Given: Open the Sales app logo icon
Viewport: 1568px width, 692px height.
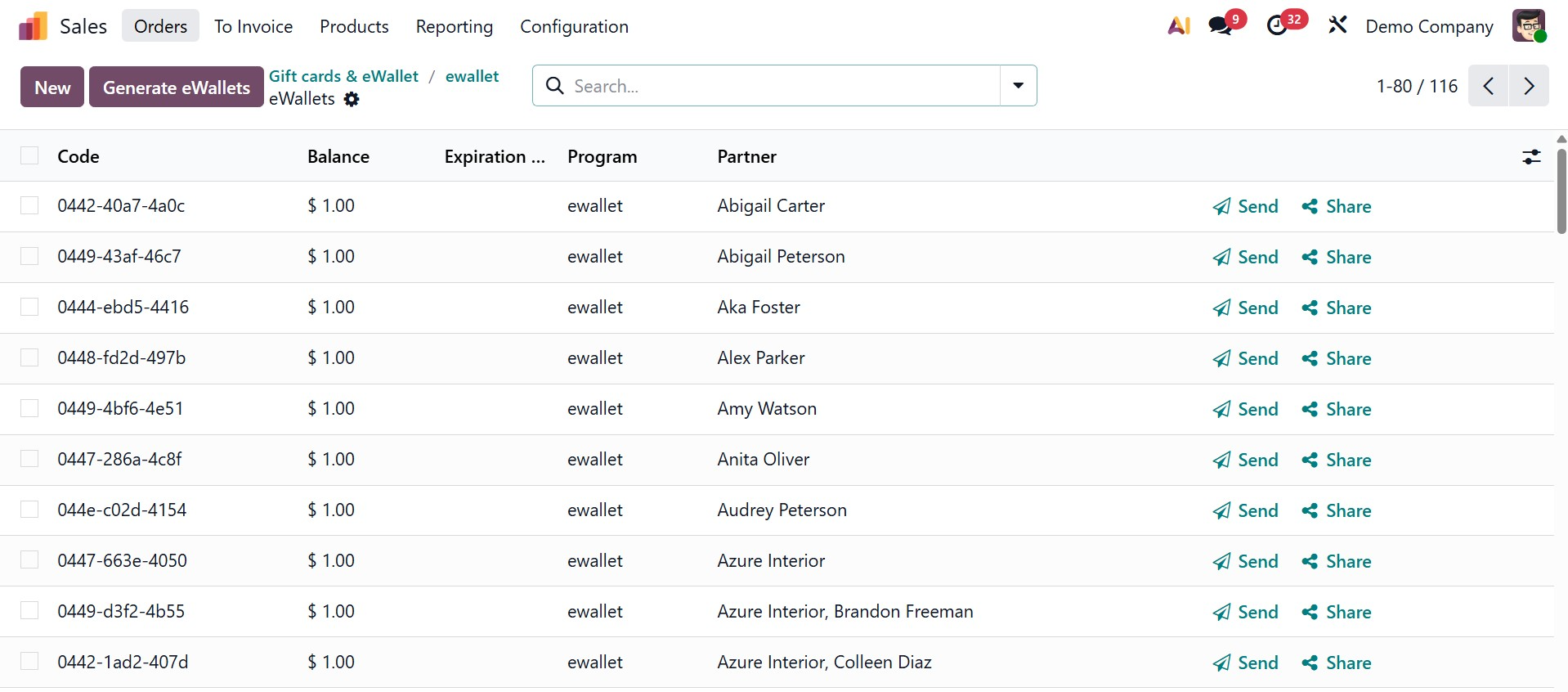Looking at the screenshot, I should [x=33, y=26].
